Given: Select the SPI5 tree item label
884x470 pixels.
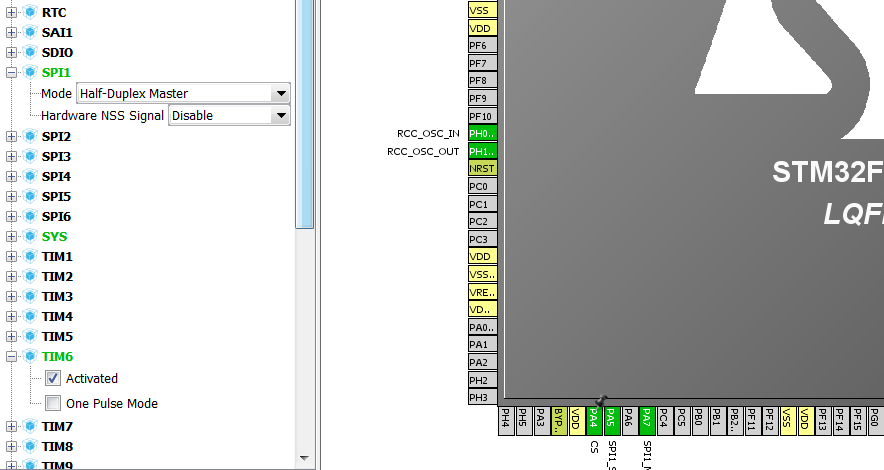Looking at the screenshot, I should (56, 197).
